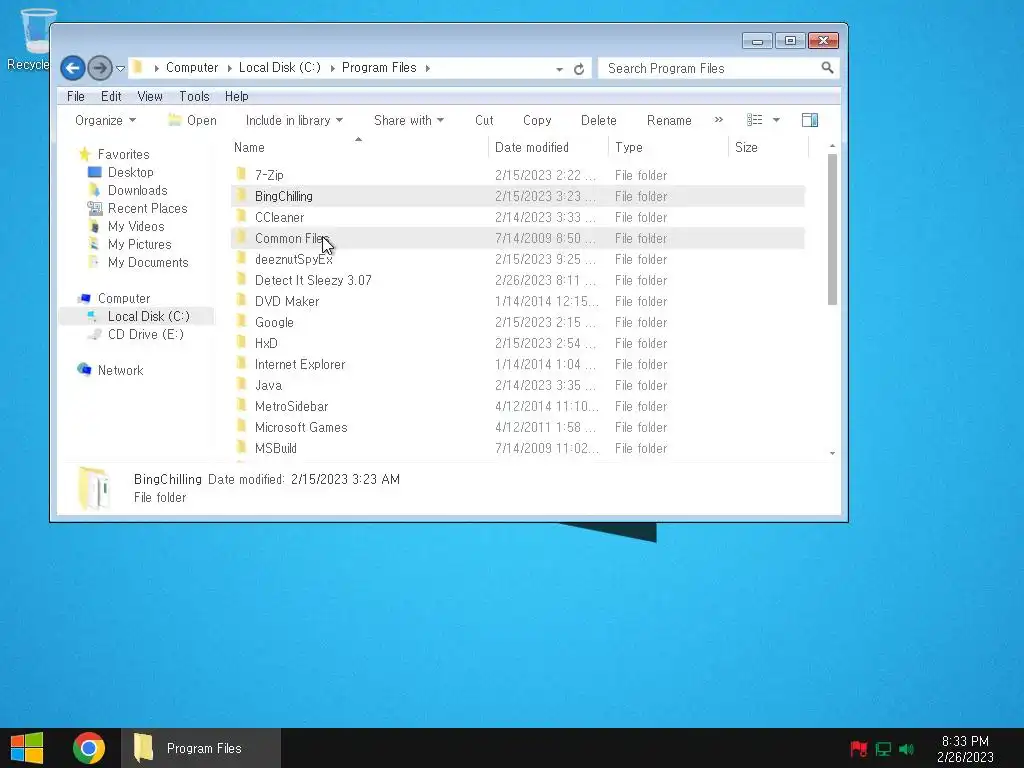This screenshot has width=1024, height=768.
Task: Change view with the view icon
Action: point(754,120)
